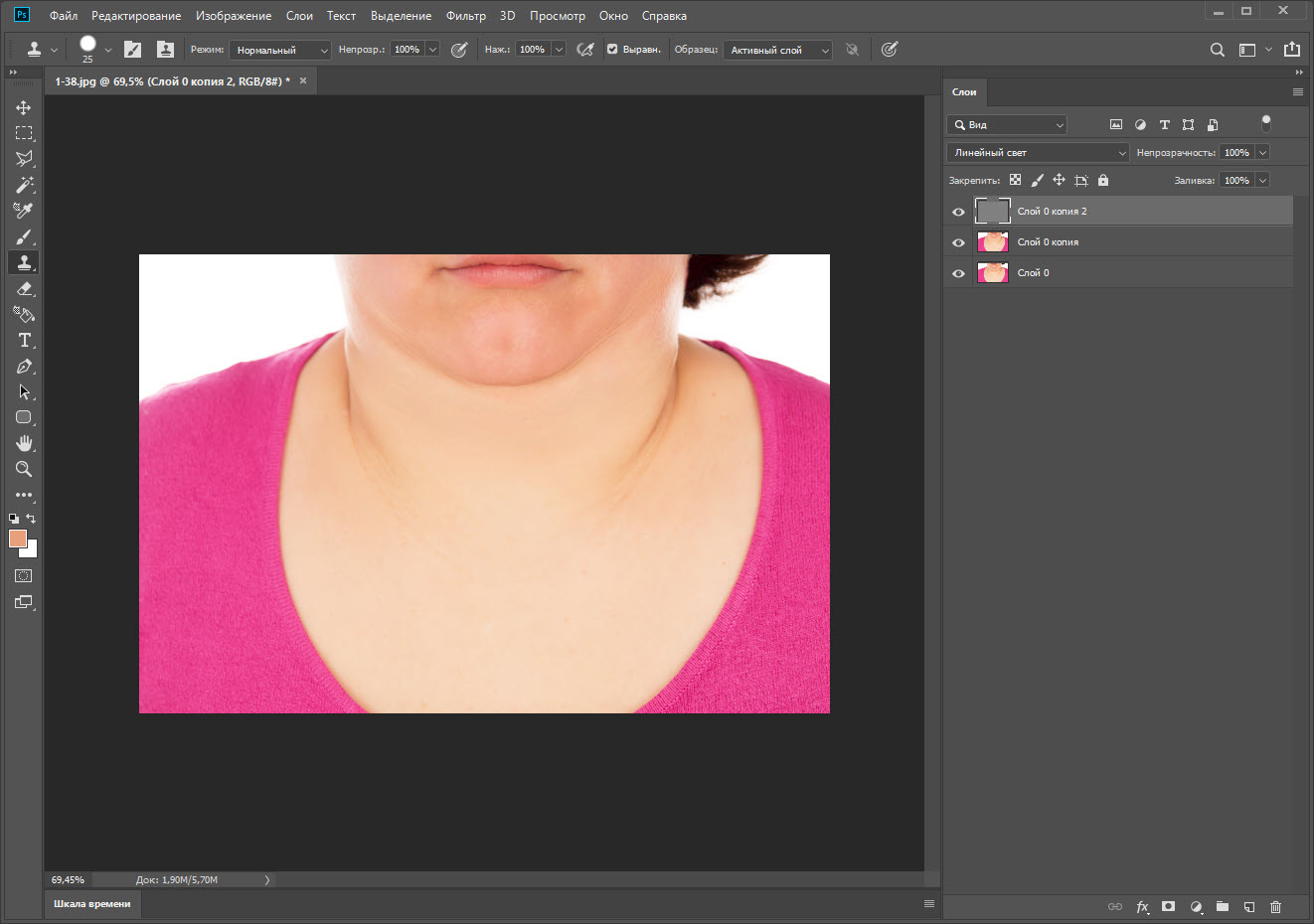The image size is (1314, 924).
Task: Open the Изображение menu
Action: (x=234, y=16)
